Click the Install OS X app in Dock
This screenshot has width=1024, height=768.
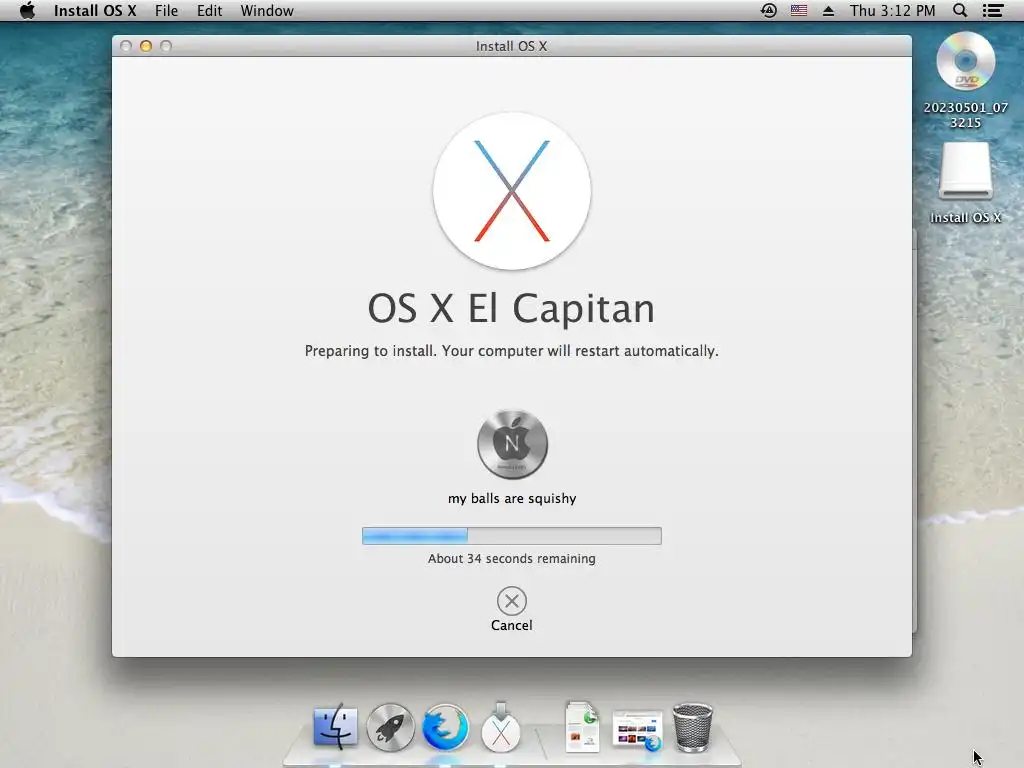click(x=501, y=727)
